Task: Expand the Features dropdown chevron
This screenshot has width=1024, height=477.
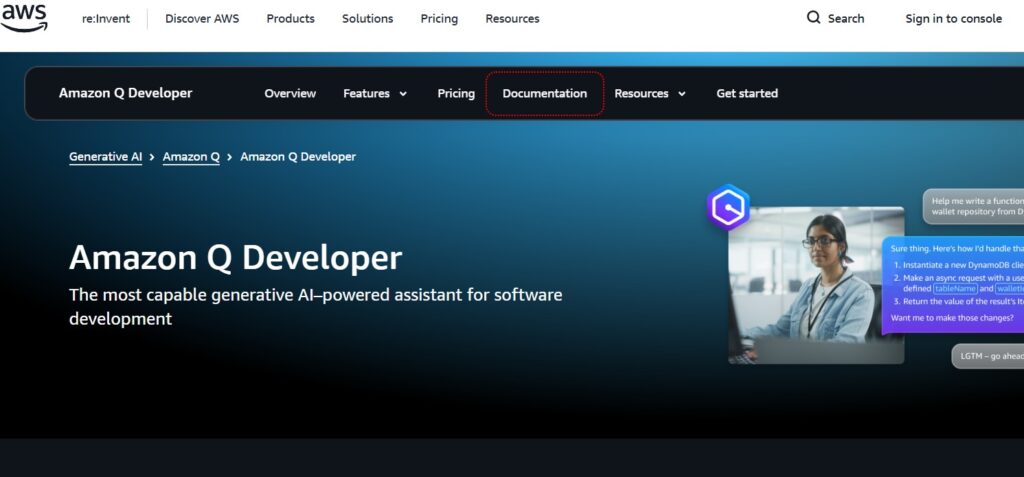Action: (403, 93)
